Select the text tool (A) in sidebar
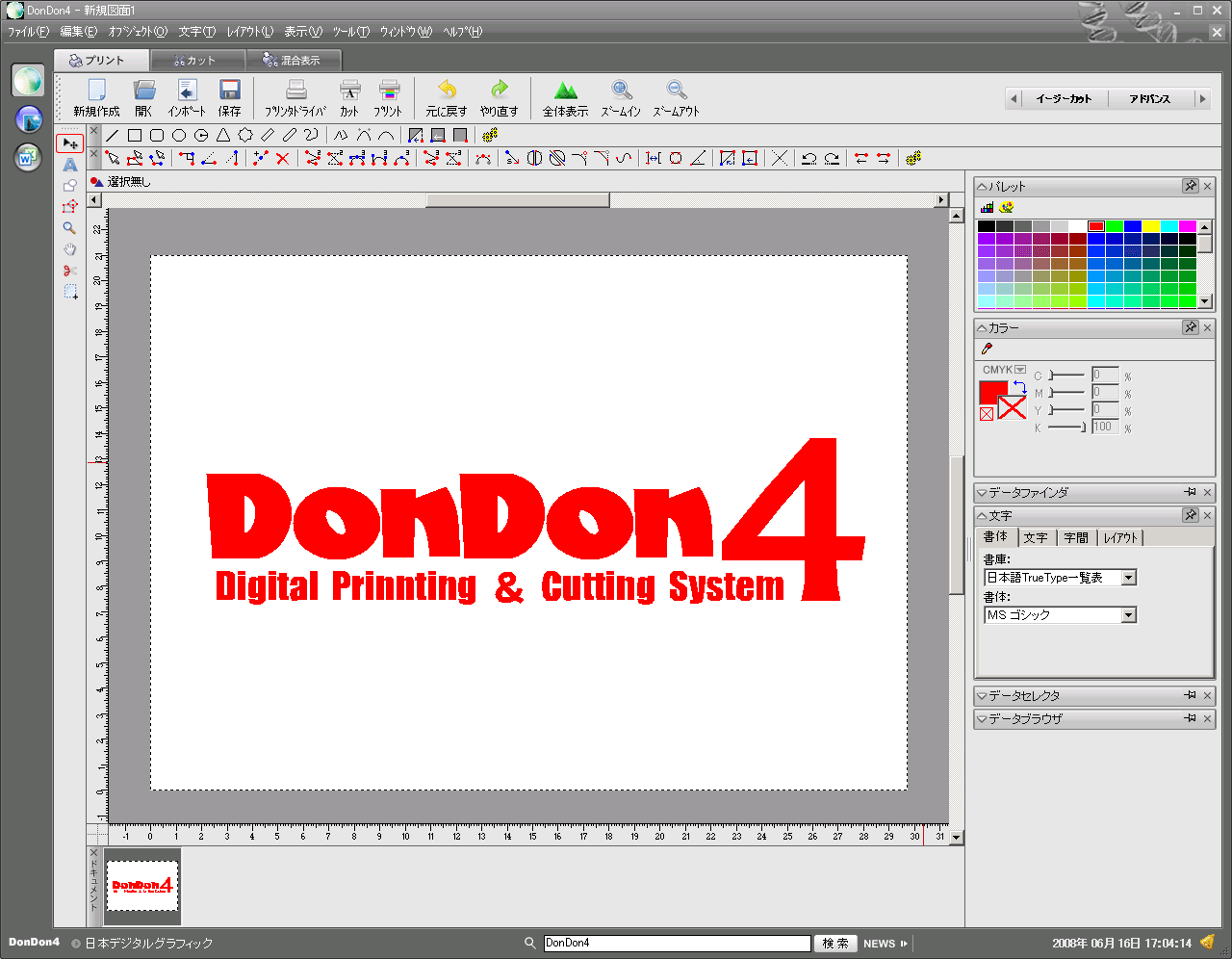The image size is (1232, 959). tap(70, 165)
